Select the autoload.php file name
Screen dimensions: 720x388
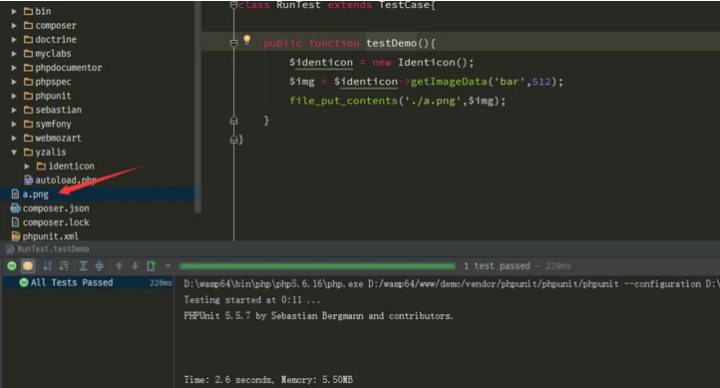66,180
